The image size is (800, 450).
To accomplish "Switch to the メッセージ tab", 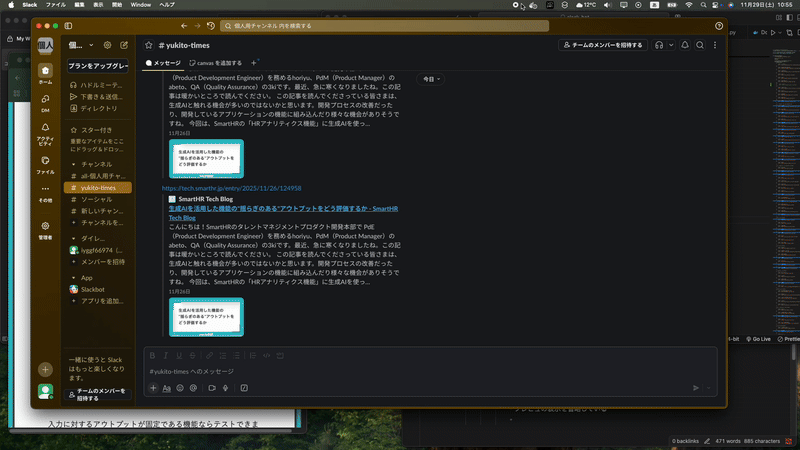I will click(x=164, y=63).
